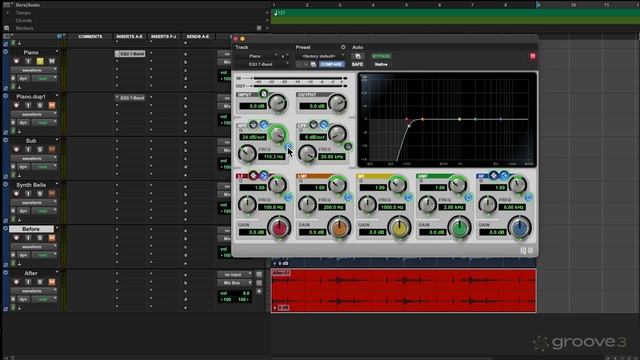Select the HPF notch filter type icon

point(253,125)
